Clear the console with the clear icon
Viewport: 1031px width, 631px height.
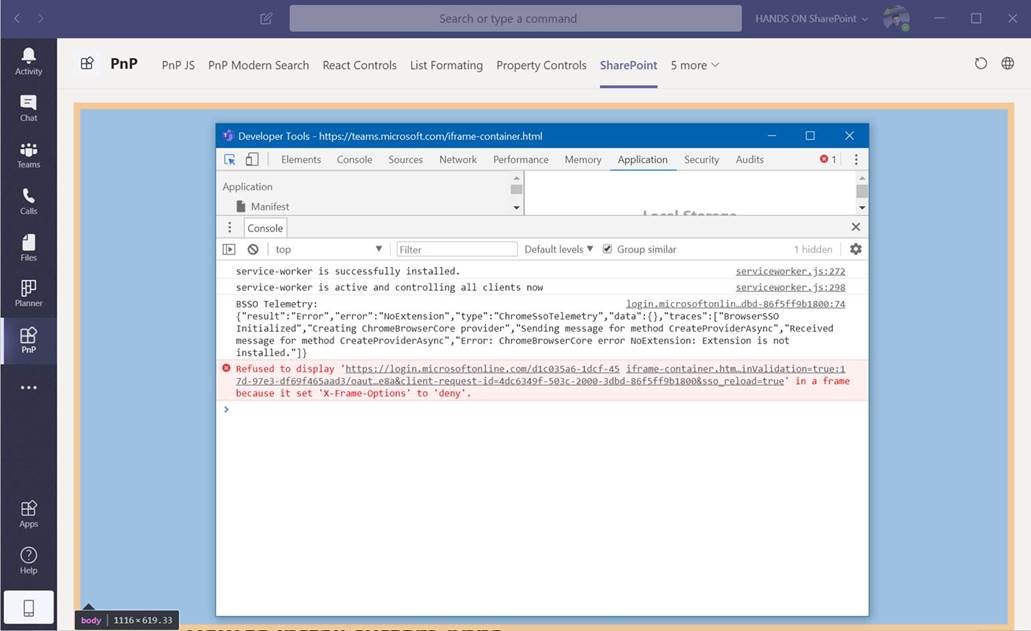(x=253, y=249)
